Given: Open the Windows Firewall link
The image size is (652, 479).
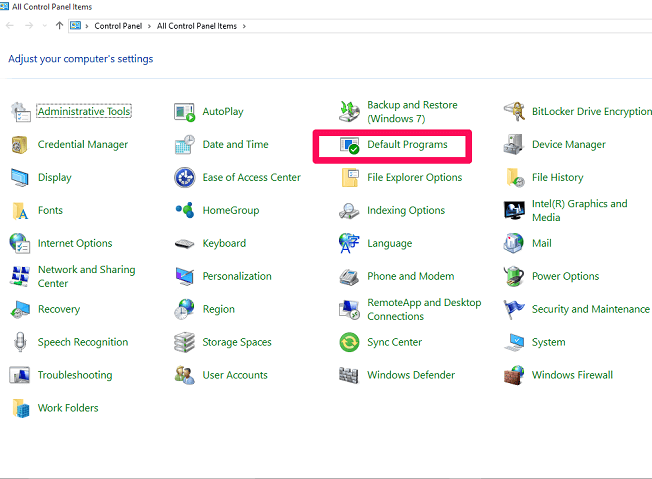Looking at the screenshot, I should 572,375.
